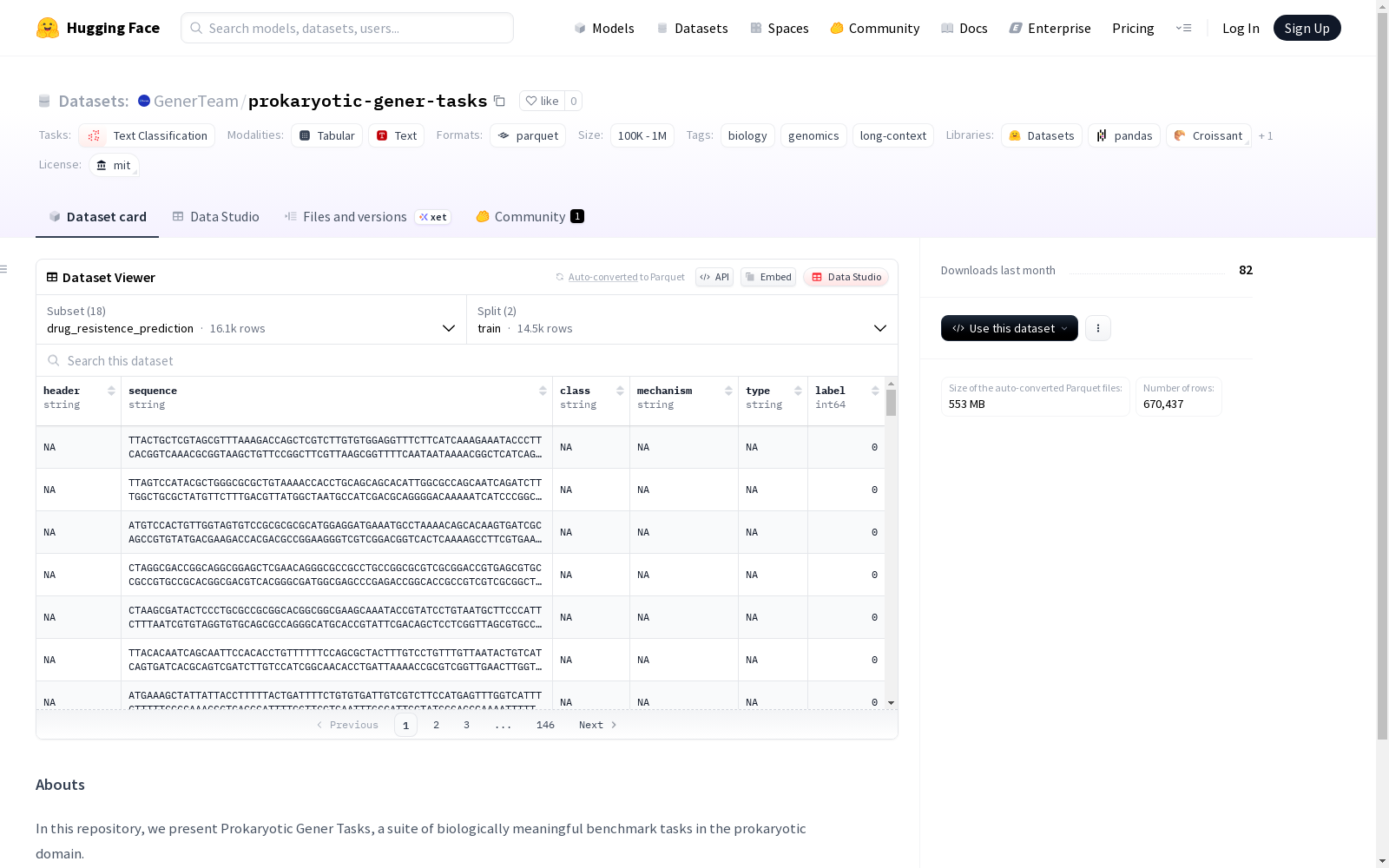Go to Spaces in the top navigation
The height and width of the screenshot is (868, 1389).
780,28
